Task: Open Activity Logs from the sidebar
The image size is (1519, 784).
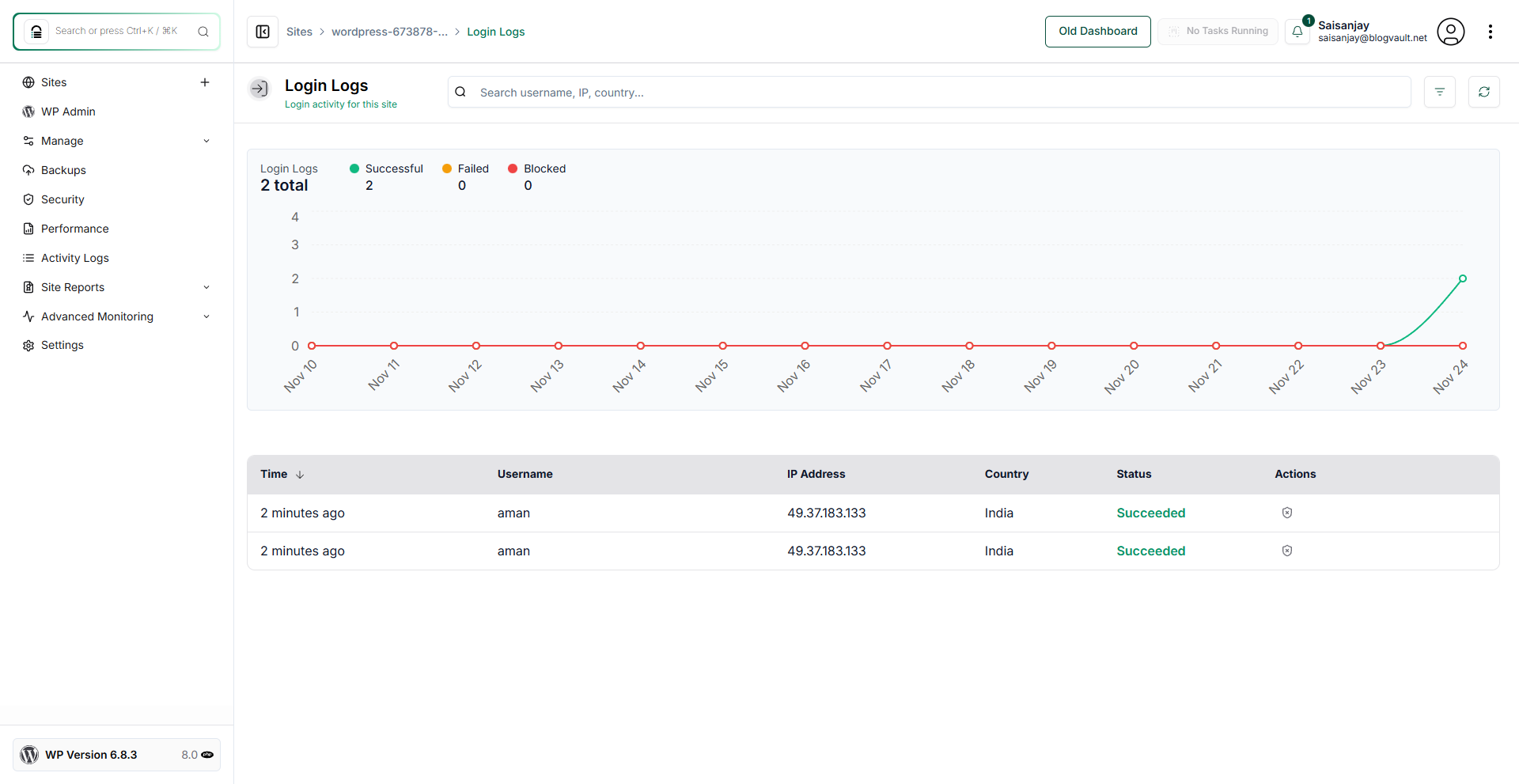Action: pos(28,258)
